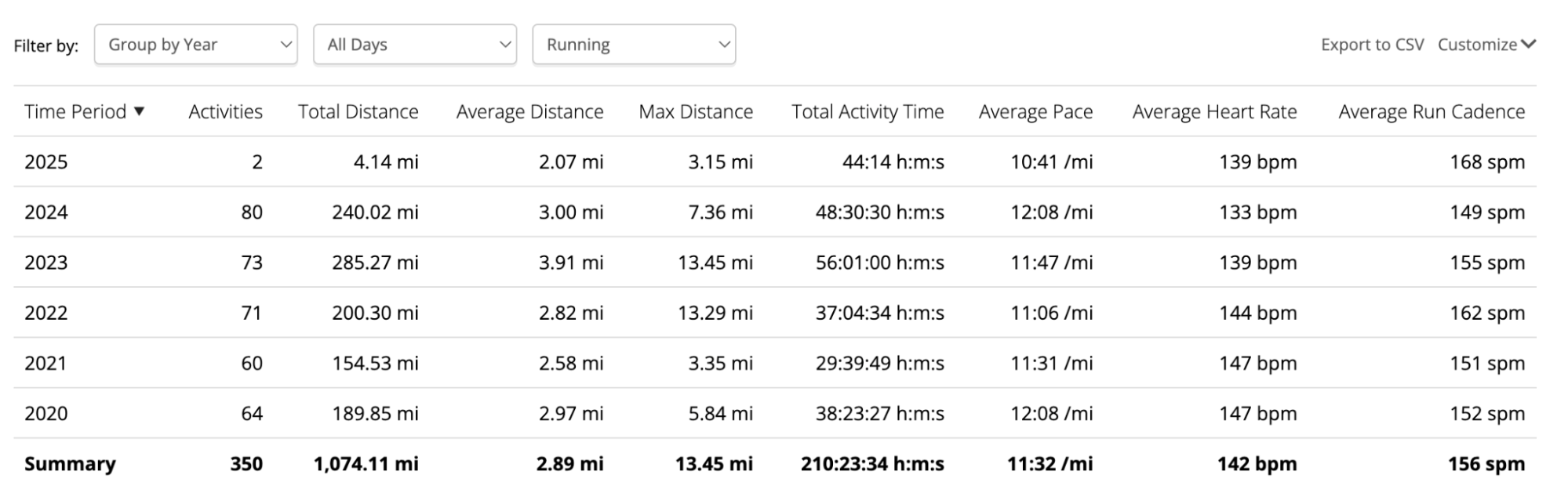This screenshot has width=1568, height=504.
Task: Sort by Max Distance column header
Action: [x=696, y=111]
